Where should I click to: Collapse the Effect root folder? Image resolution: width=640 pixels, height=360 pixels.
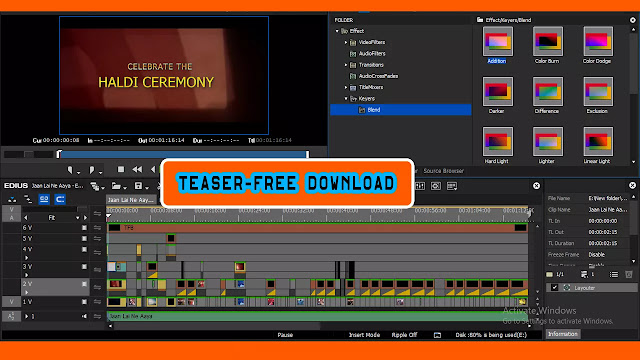337,31
